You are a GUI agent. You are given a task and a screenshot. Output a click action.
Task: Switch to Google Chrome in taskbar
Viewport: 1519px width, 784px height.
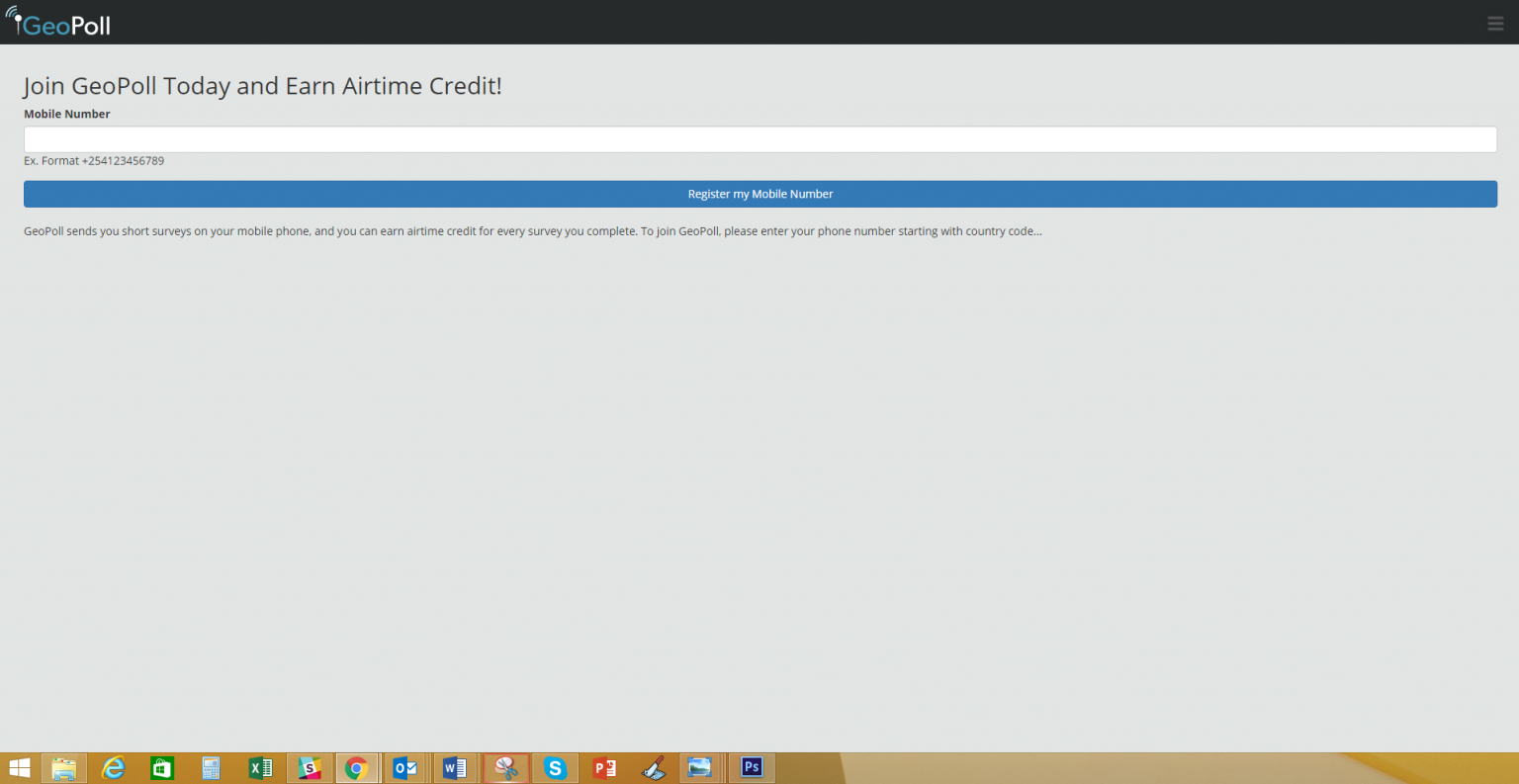[357, 768]
